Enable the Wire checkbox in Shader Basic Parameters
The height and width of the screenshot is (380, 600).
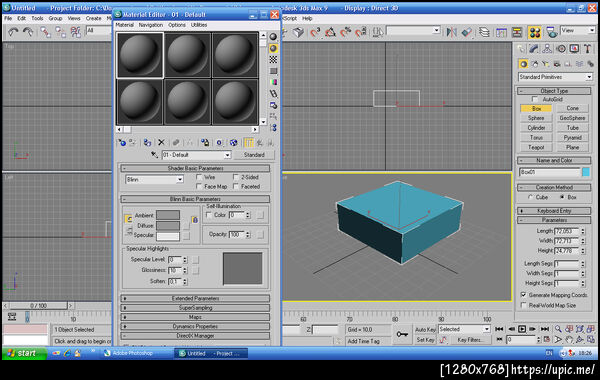pos(199,177)
